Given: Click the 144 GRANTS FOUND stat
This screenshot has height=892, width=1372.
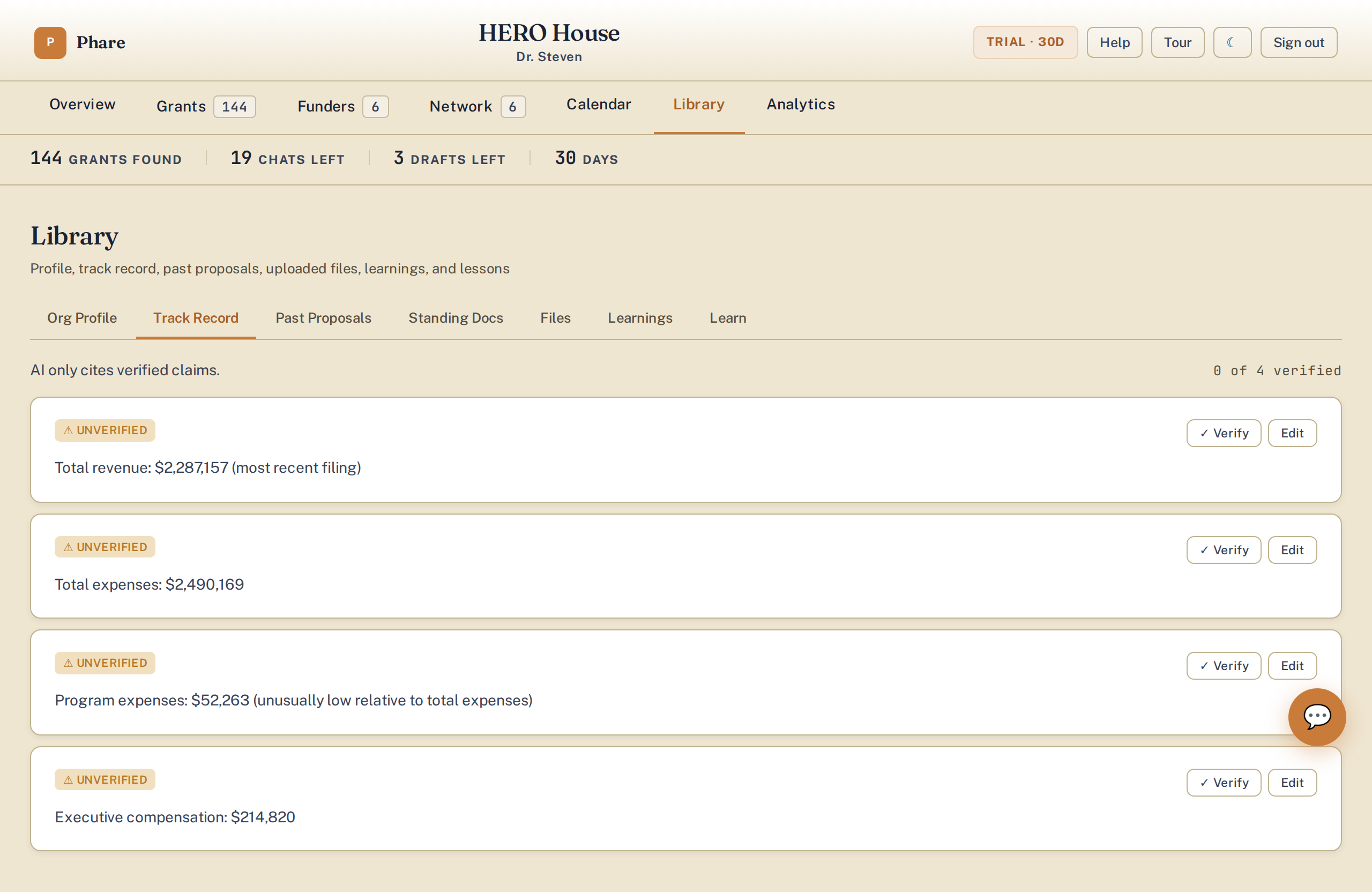Looking at the screenshot, I should point(106,158).
